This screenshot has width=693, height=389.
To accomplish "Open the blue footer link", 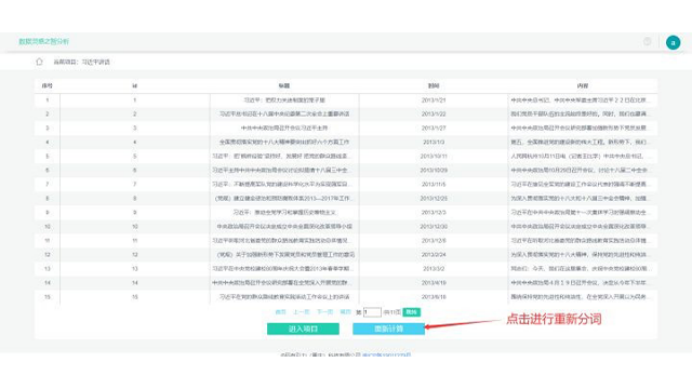I will point(387,355).
